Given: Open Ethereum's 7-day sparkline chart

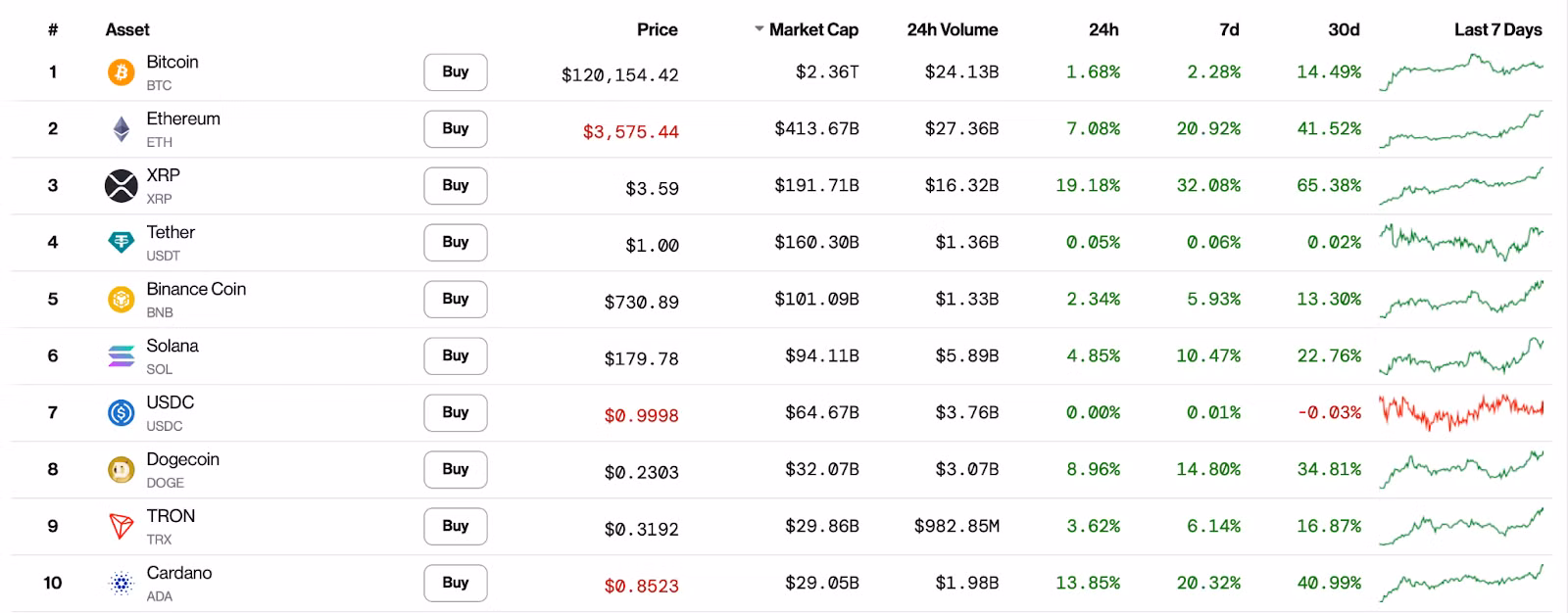Looking at the screenshot, I should click(x=1460, y=130).
